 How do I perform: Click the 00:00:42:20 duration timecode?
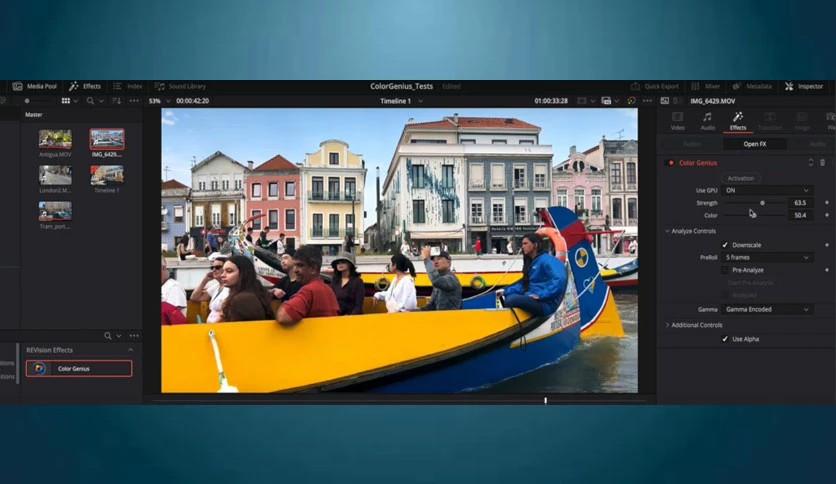192,101
